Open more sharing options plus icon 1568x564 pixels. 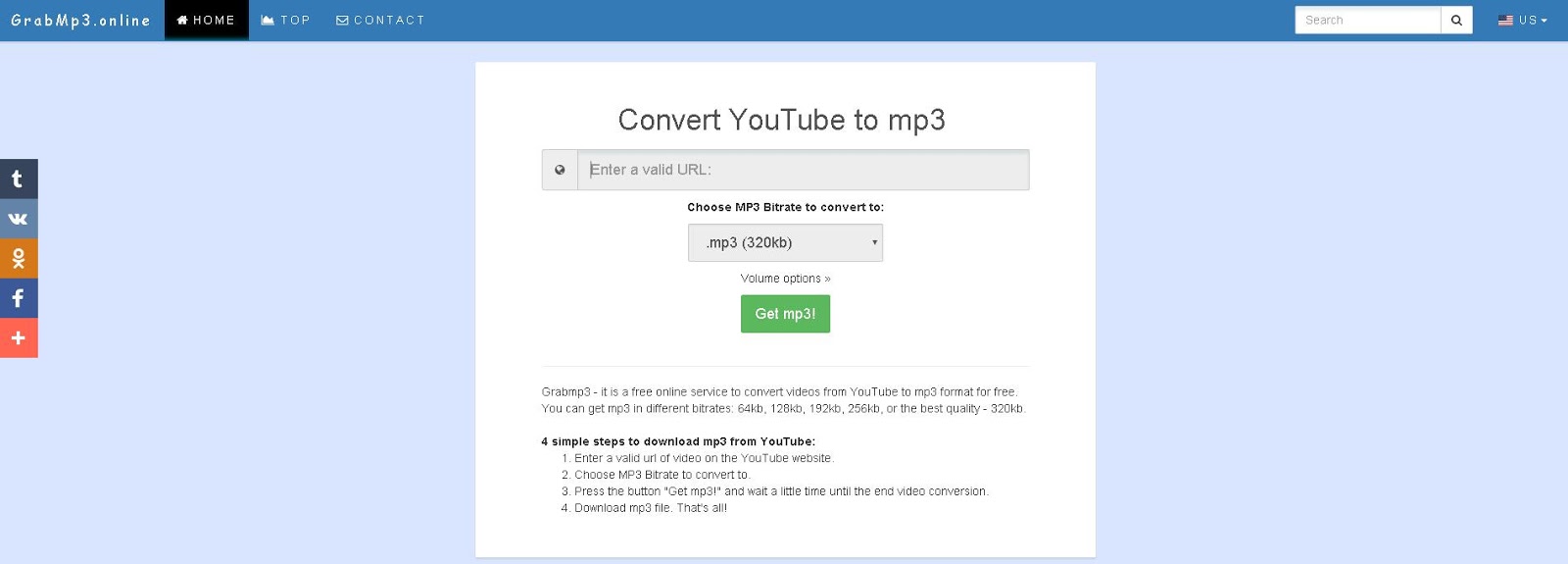pyautogui.click(x=19, y=337)
